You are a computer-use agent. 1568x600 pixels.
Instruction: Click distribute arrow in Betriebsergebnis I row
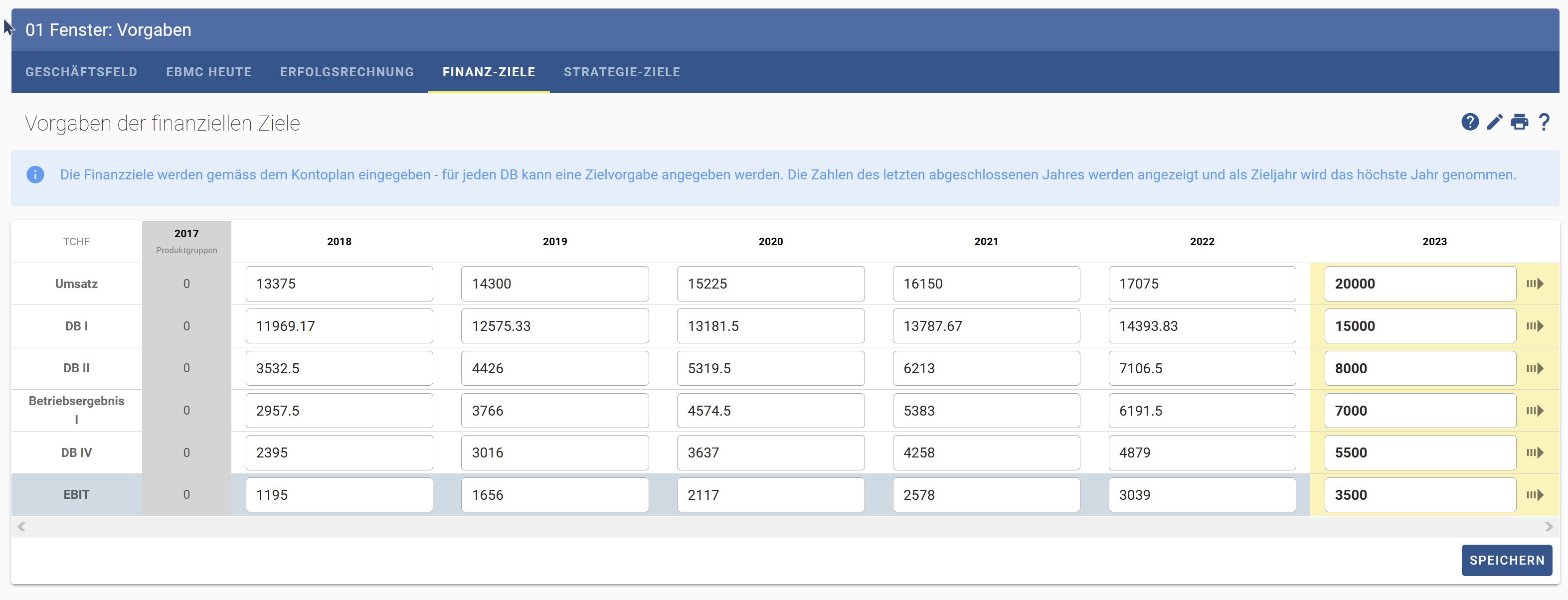click(1535, 411)
